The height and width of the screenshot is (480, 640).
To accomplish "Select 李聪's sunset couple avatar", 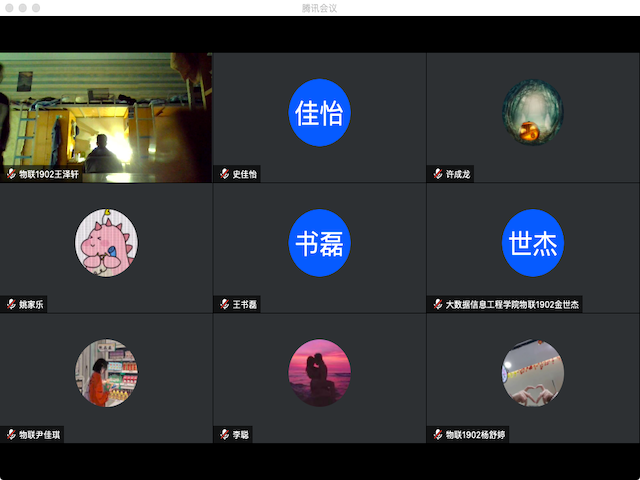I will click(320, 373).
